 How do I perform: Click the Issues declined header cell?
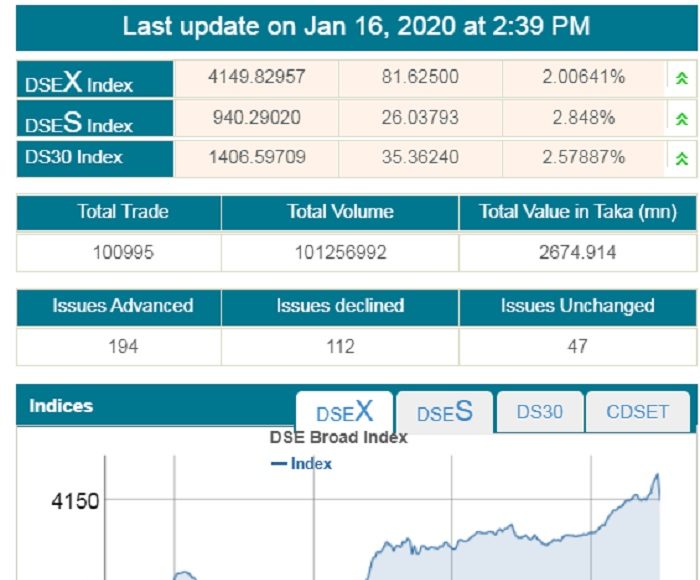(340, 306)
